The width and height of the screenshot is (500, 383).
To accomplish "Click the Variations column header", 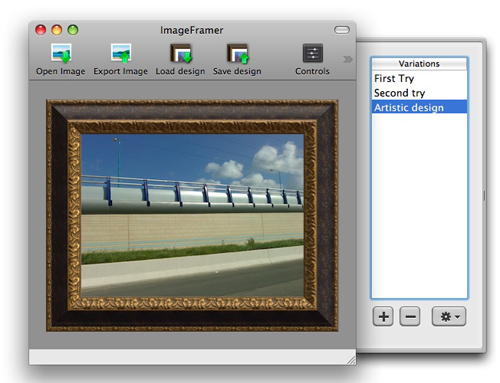I will (x=419, y=64).
